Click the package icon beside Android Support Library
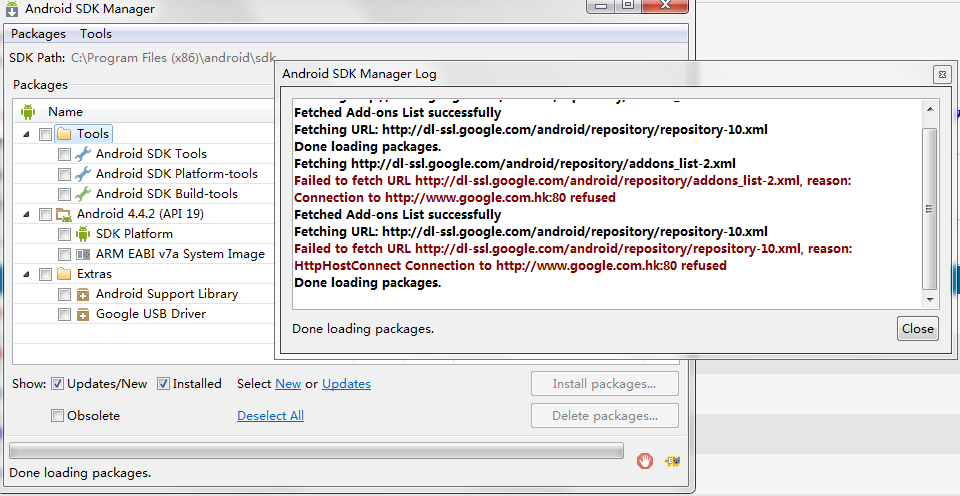The image size is (960, 496). (x=83, y=295)
